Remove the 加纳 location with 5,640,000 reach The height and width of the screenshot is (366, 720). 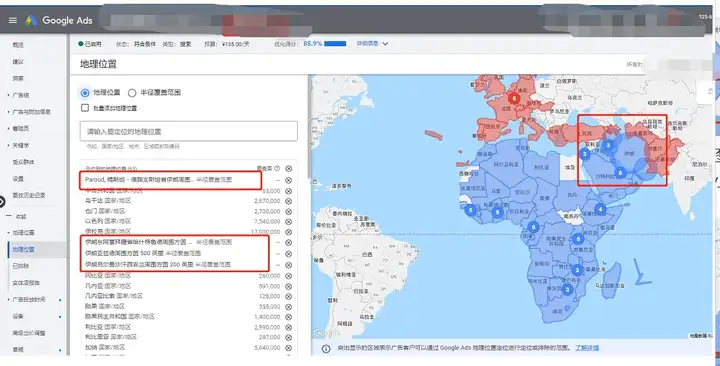tap(288, 348)
